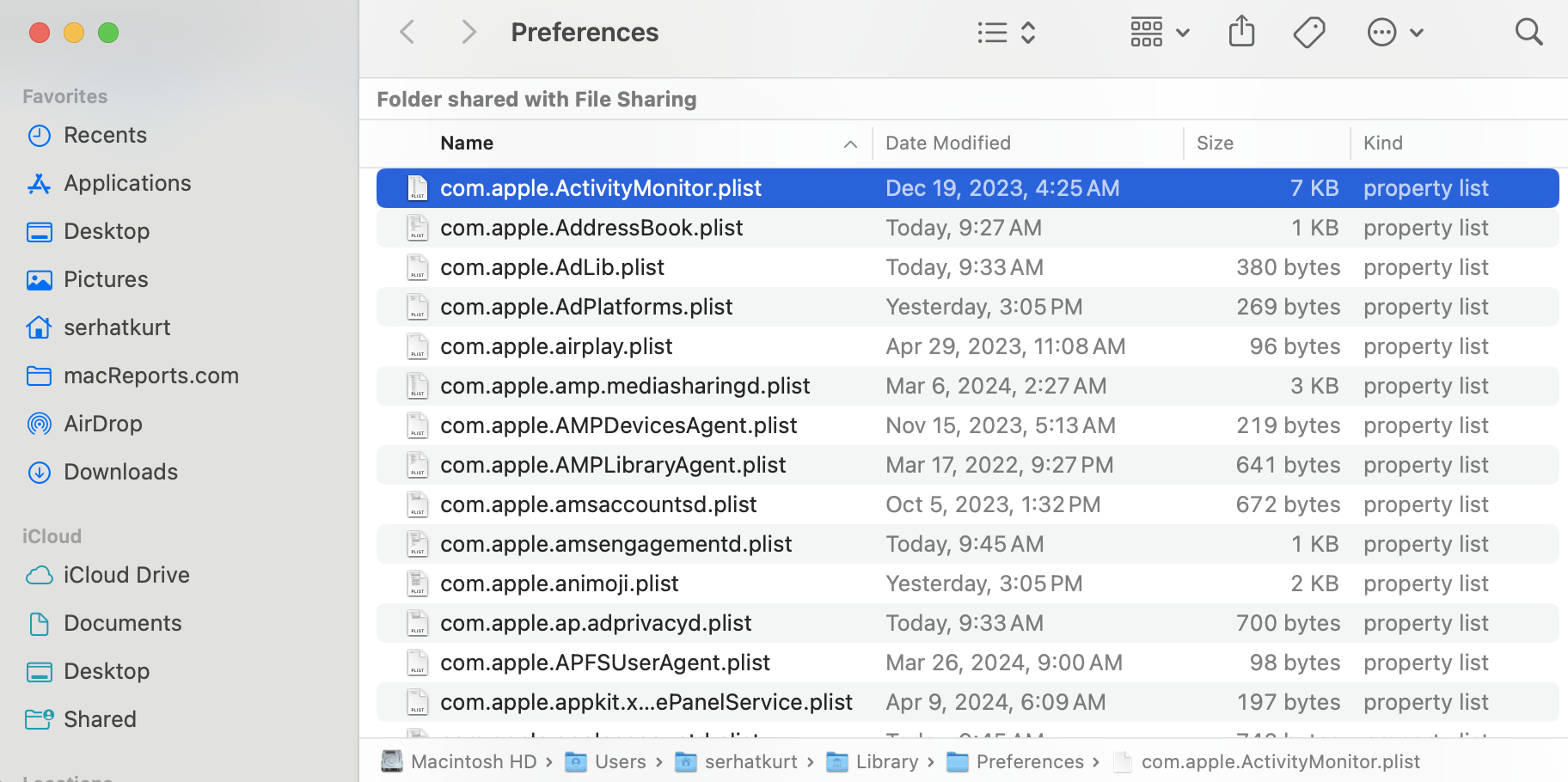Click Macintosh HD in the path bar
The height and width of the screenshot is (782, 1568).
point(459,761)
